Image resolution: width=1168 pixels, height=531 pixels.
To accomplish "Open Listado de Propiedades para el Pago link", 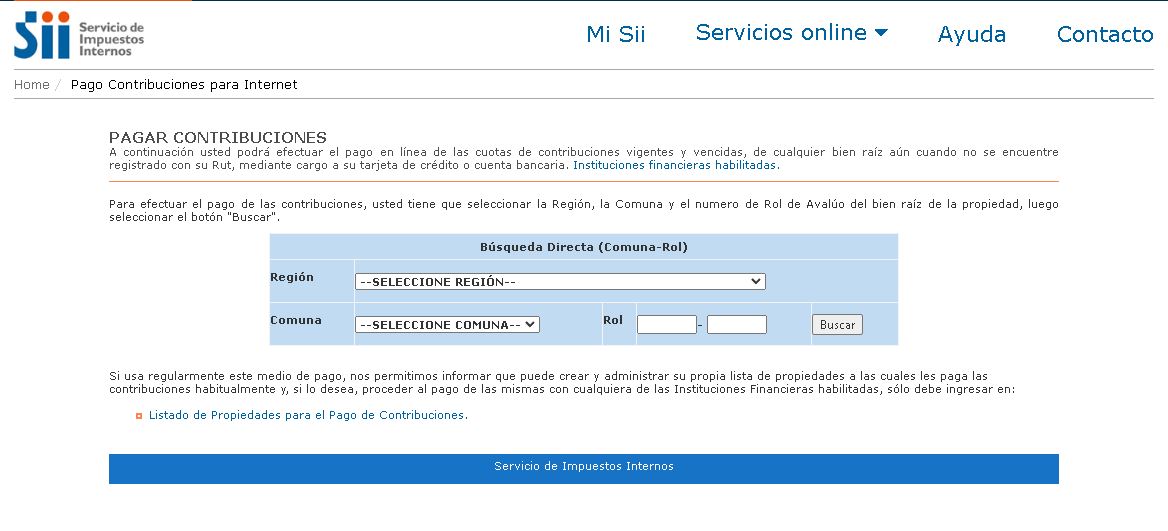I will [308, 415].
